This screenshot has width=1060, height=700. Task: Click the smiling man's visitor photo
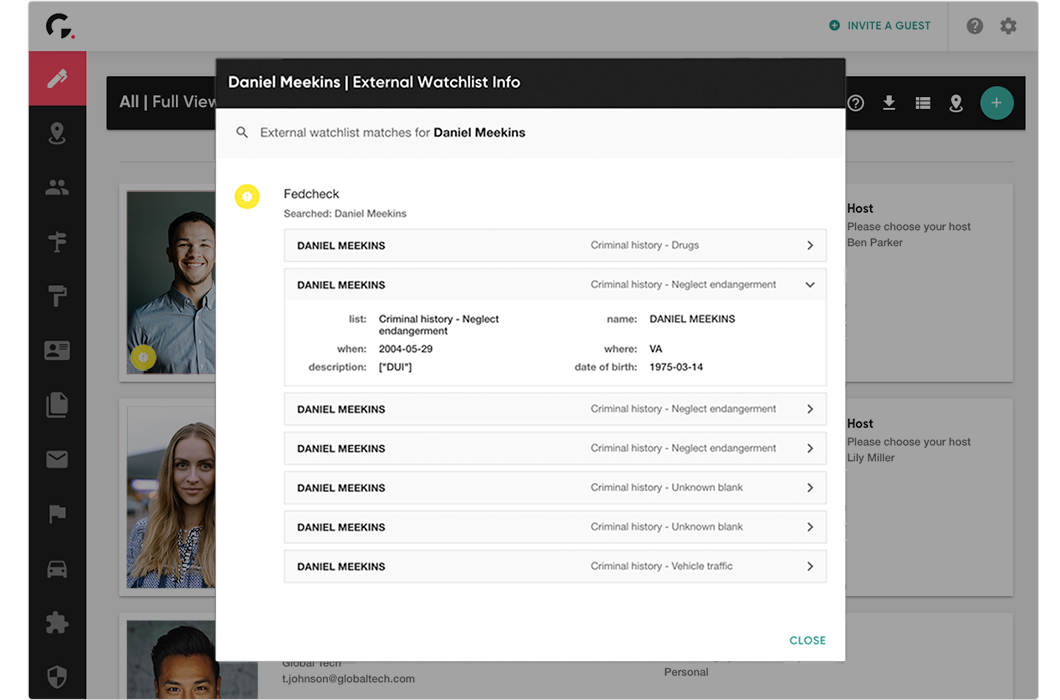171,282
